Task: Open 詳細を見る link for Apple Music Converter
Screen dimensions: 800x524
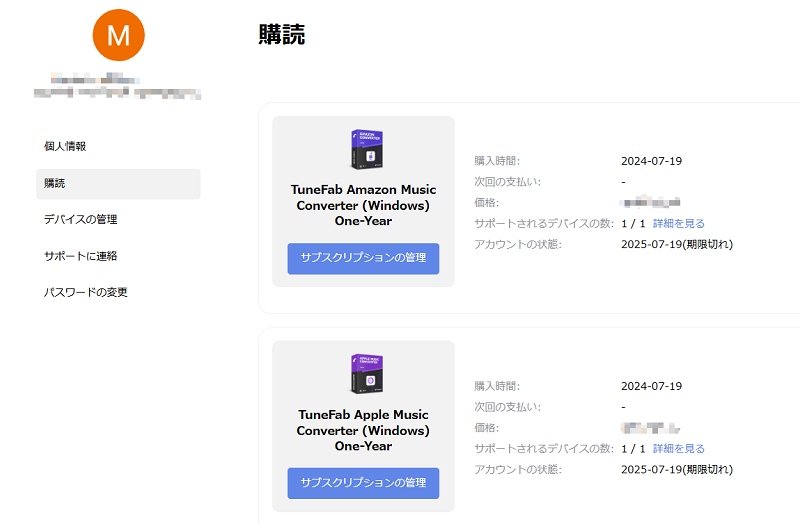Action: (679, 449)
